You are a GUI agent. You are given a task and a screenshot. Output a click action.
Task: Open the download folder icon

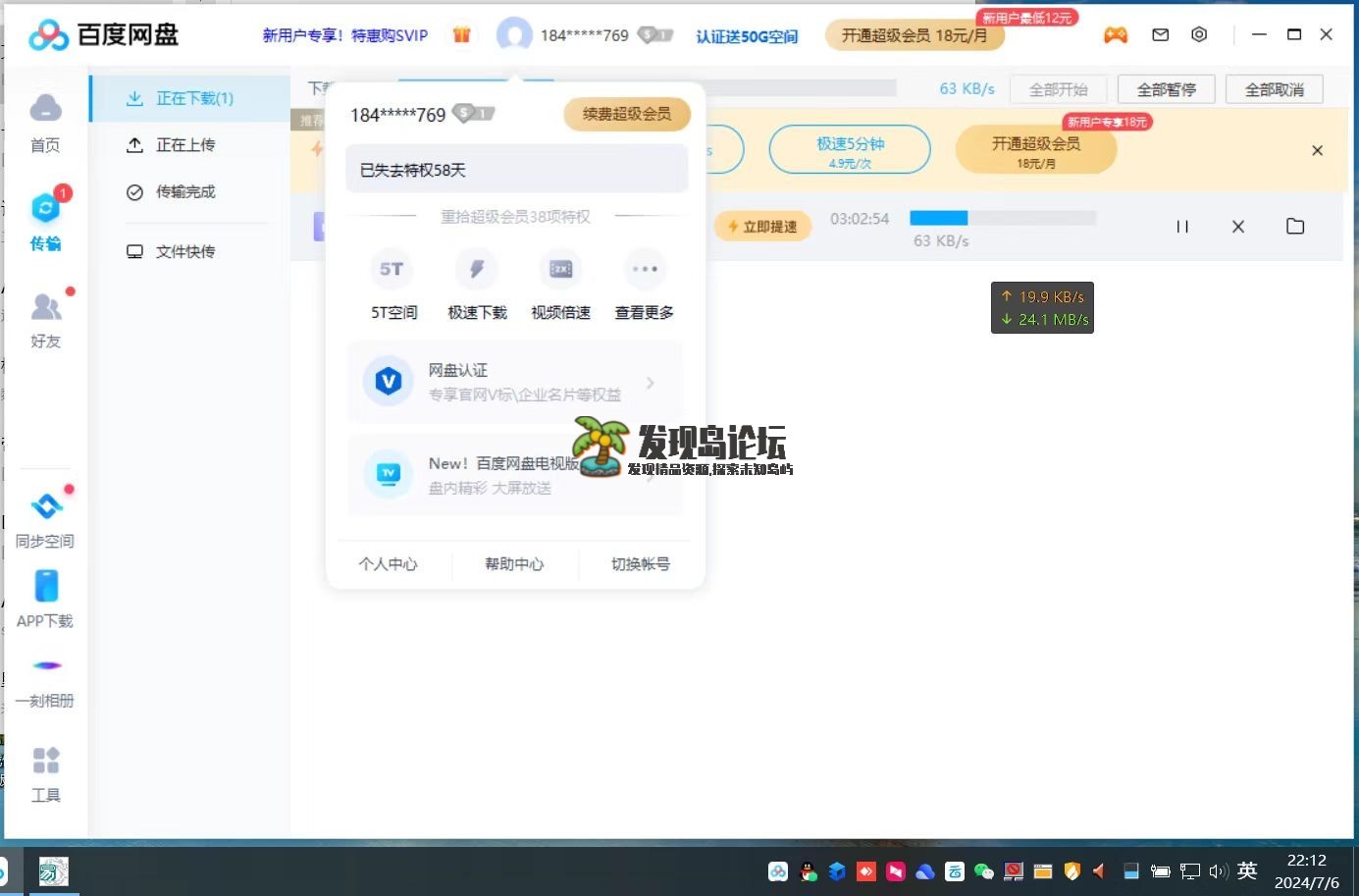pos(1295,227)
